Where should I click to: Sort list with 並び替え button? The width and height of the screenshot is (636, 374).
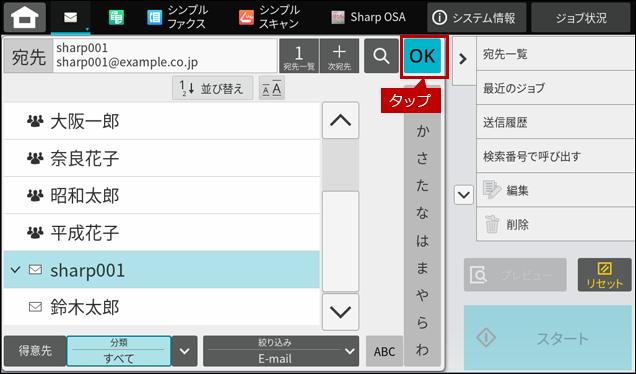(x=213, y=88)
